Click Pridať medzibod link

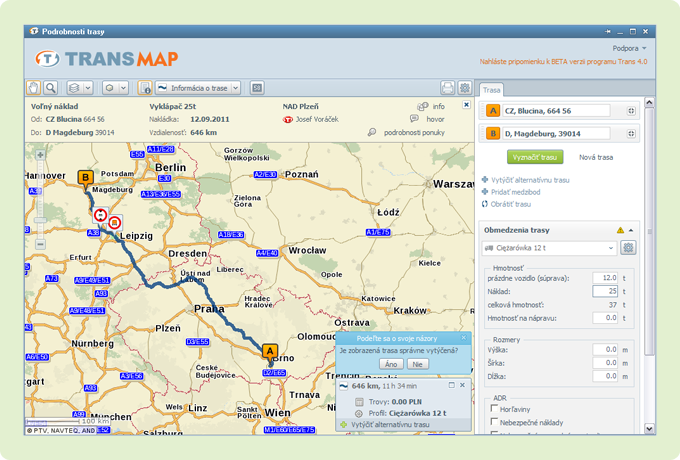[x=515, y=192]
